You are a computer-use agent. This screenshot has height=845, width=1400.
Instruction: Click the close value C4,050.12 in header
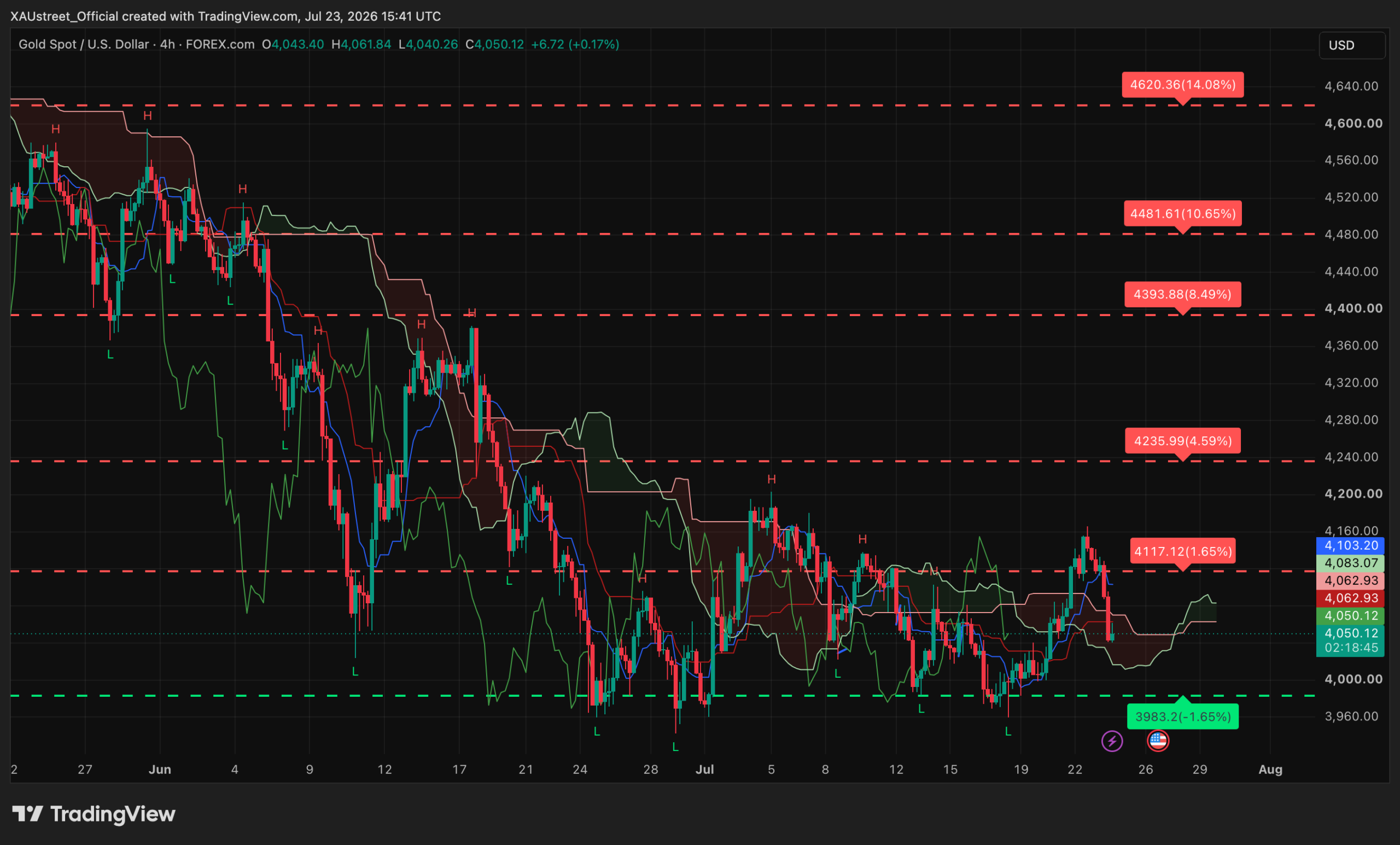(x=494, y=44)
